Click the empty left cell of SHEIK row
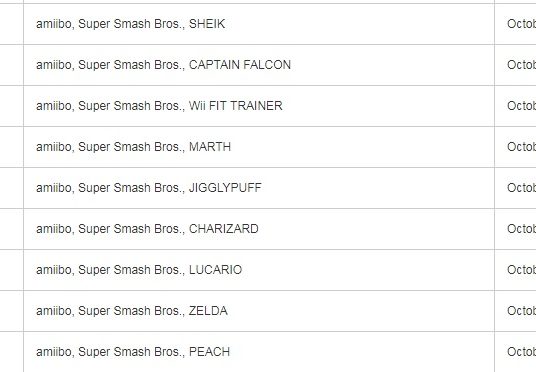 pos(11,24)
